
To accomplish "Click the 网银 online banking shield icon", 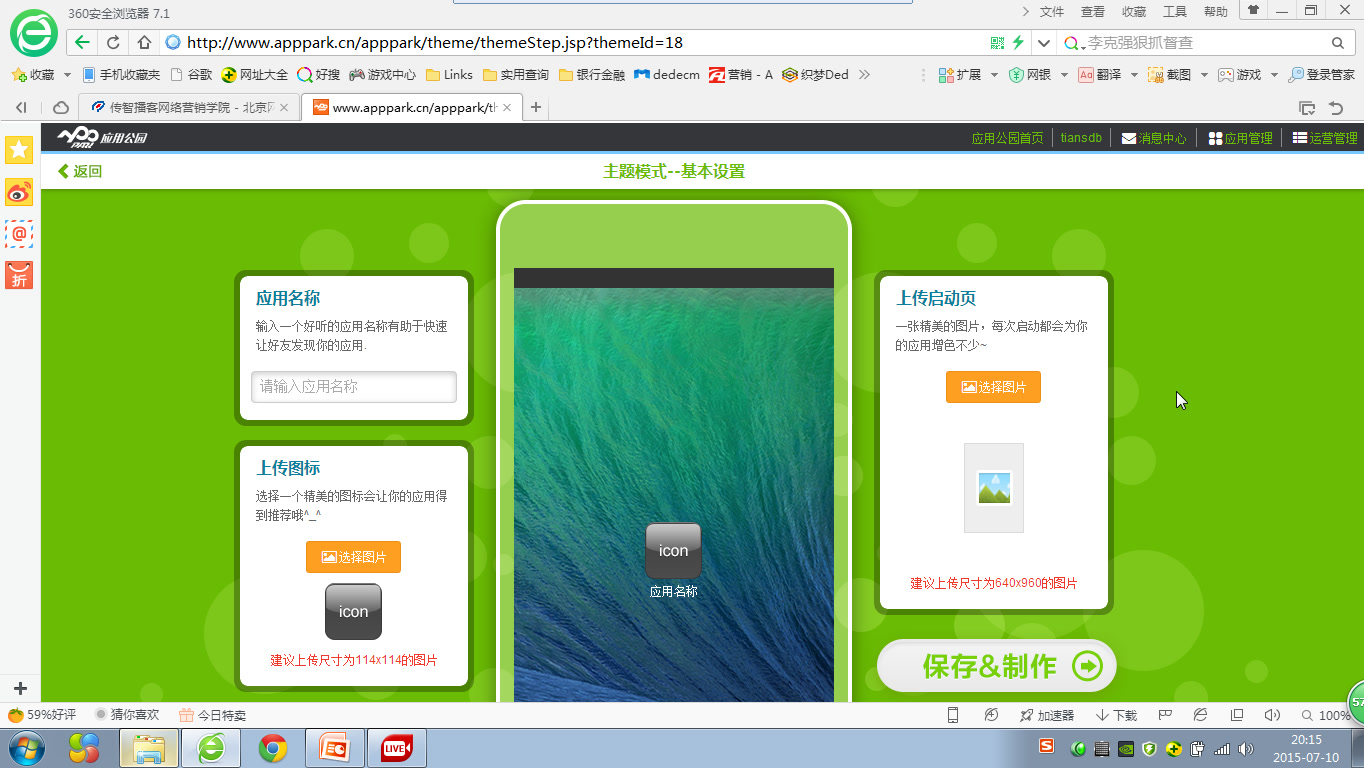I will (x=1017, y=74).
